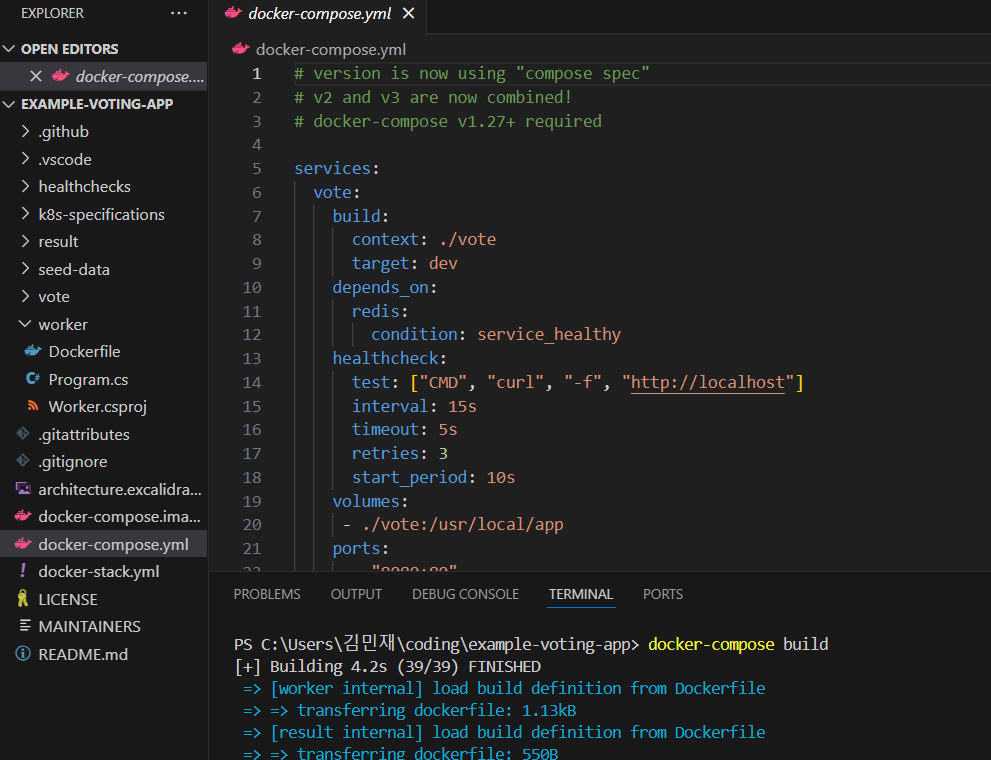Screen dimensions: 991x760
Task: Click 'healthcheck:' key on line 13
Action: tap(389, 359)
